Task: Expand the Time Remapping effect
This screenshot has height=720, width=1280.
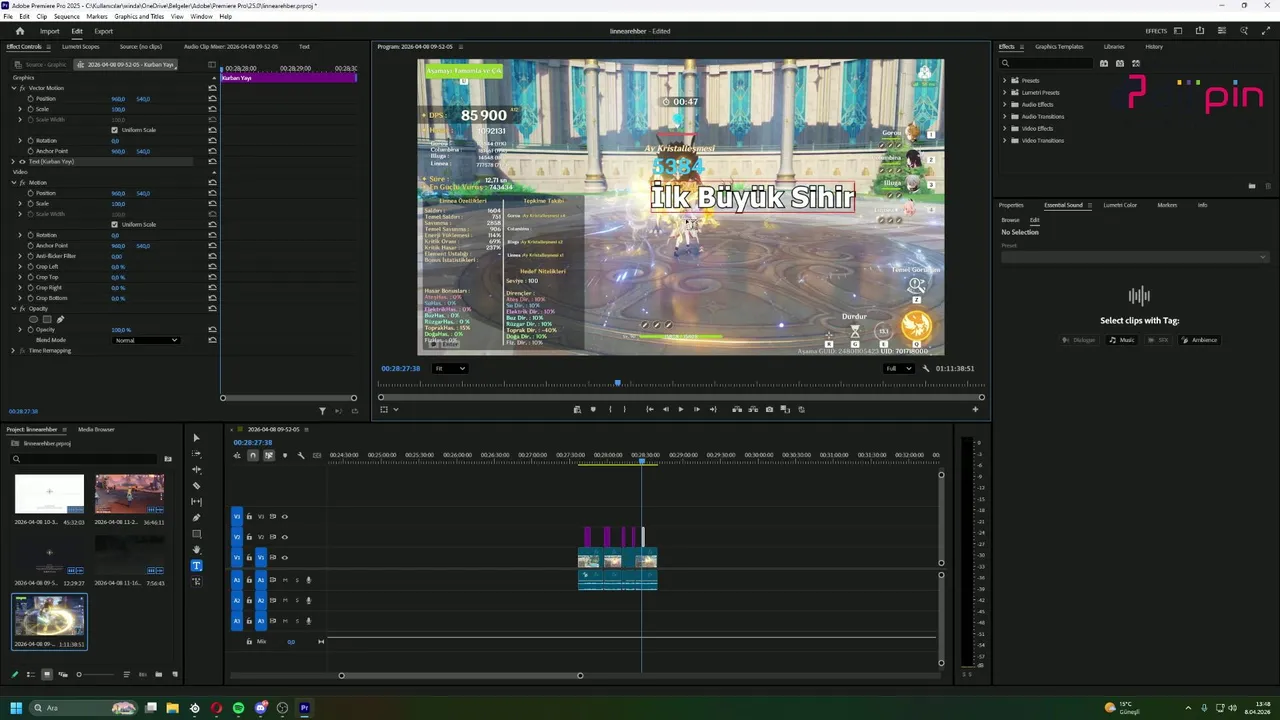Action: tap(13, 350)
